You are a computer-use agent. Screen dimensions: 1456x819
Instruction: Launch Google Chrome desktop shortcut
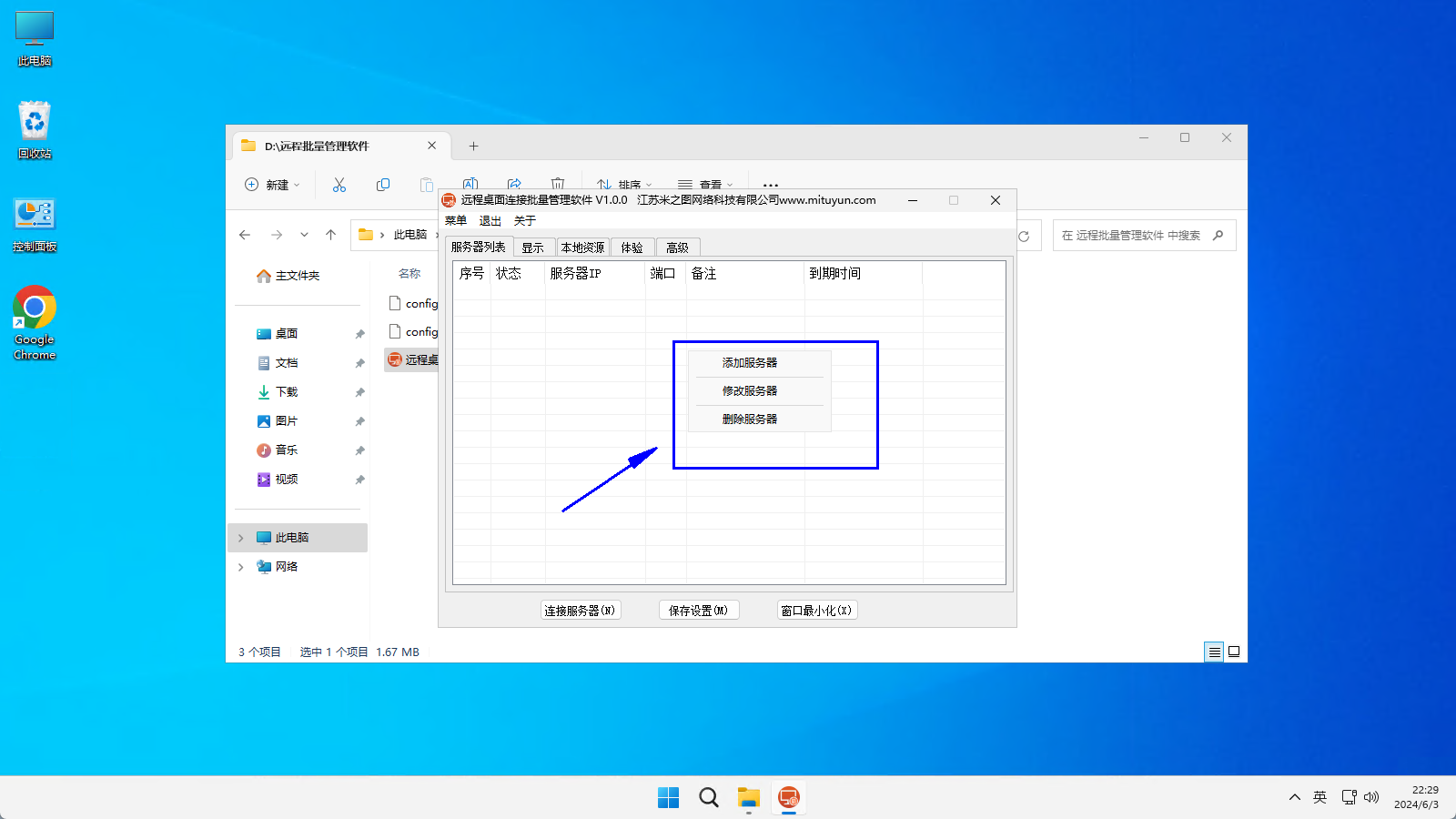[35, 323]
